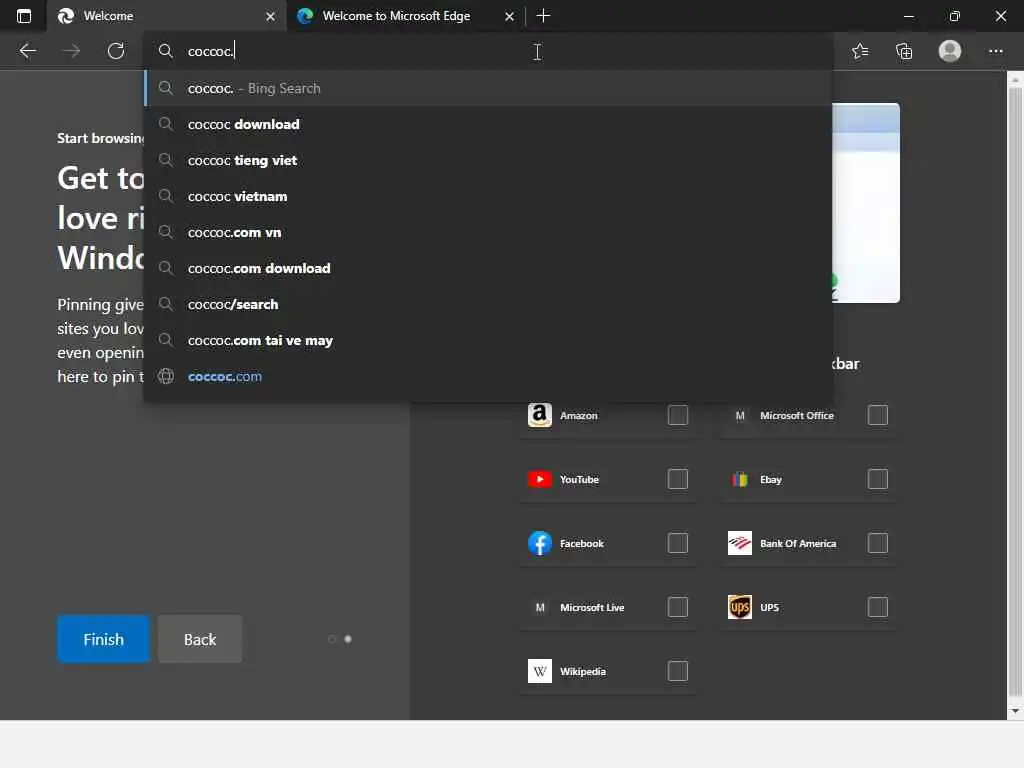The height and width of the screenshot is (768, 1024).
Task: Click the Microsoft Live 'M' icon
Action: click(540, 607)
